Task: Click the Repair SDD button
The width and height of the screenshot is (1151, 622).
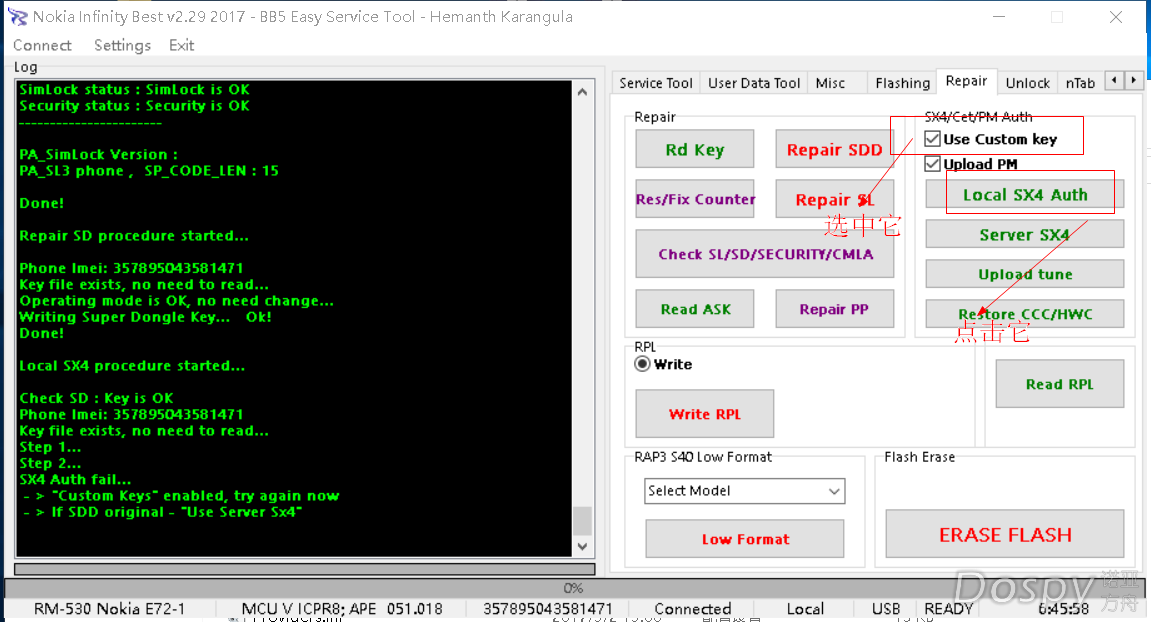Action: tap(835, 149)
